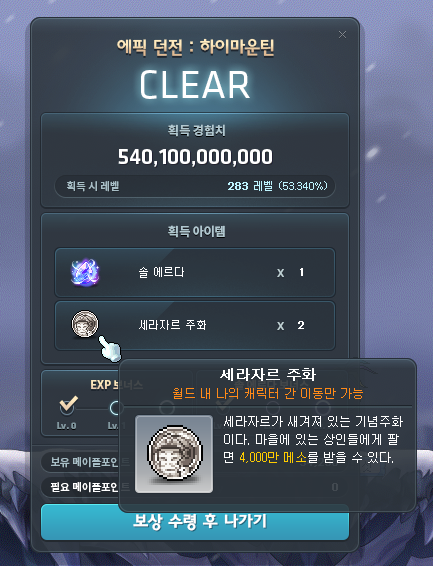Click the 세라자르 주화 tooltip title
The width and height of the screenshot is (433, 566).
click(x=268, y=374)
